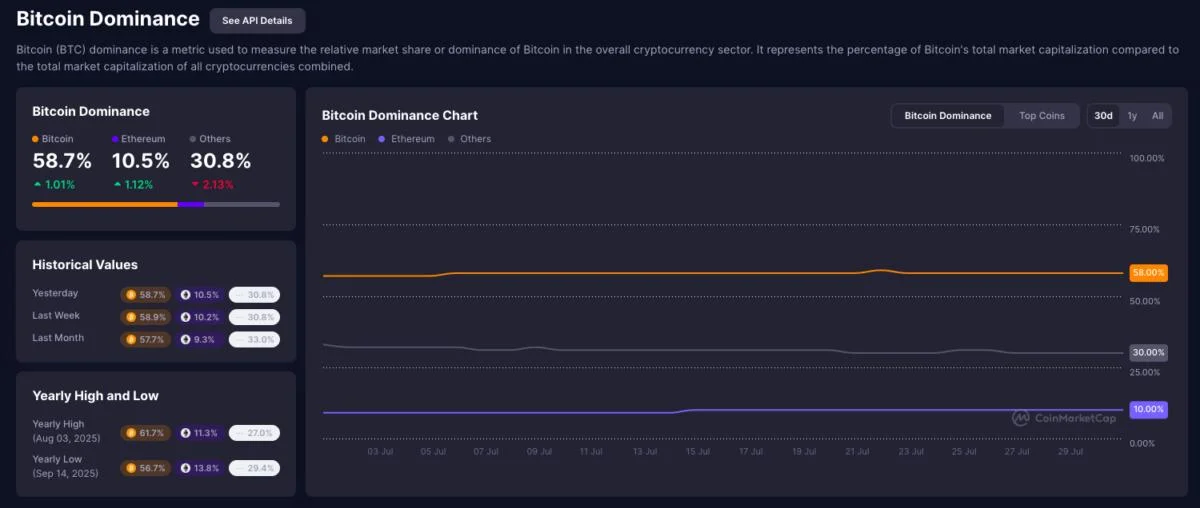Click the Ethereum icon in Last Month row
1200x508 pixels.
(x=186, y=339)
